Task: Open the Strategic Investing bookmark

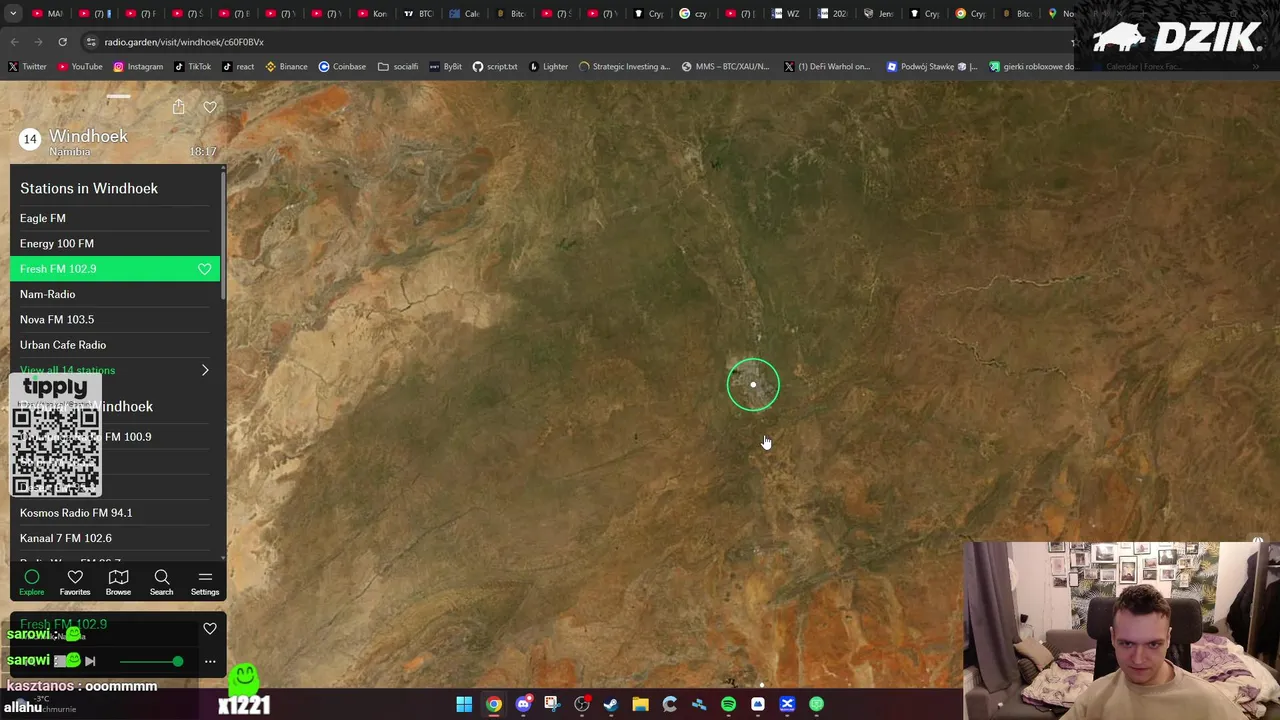Action: 624,67
